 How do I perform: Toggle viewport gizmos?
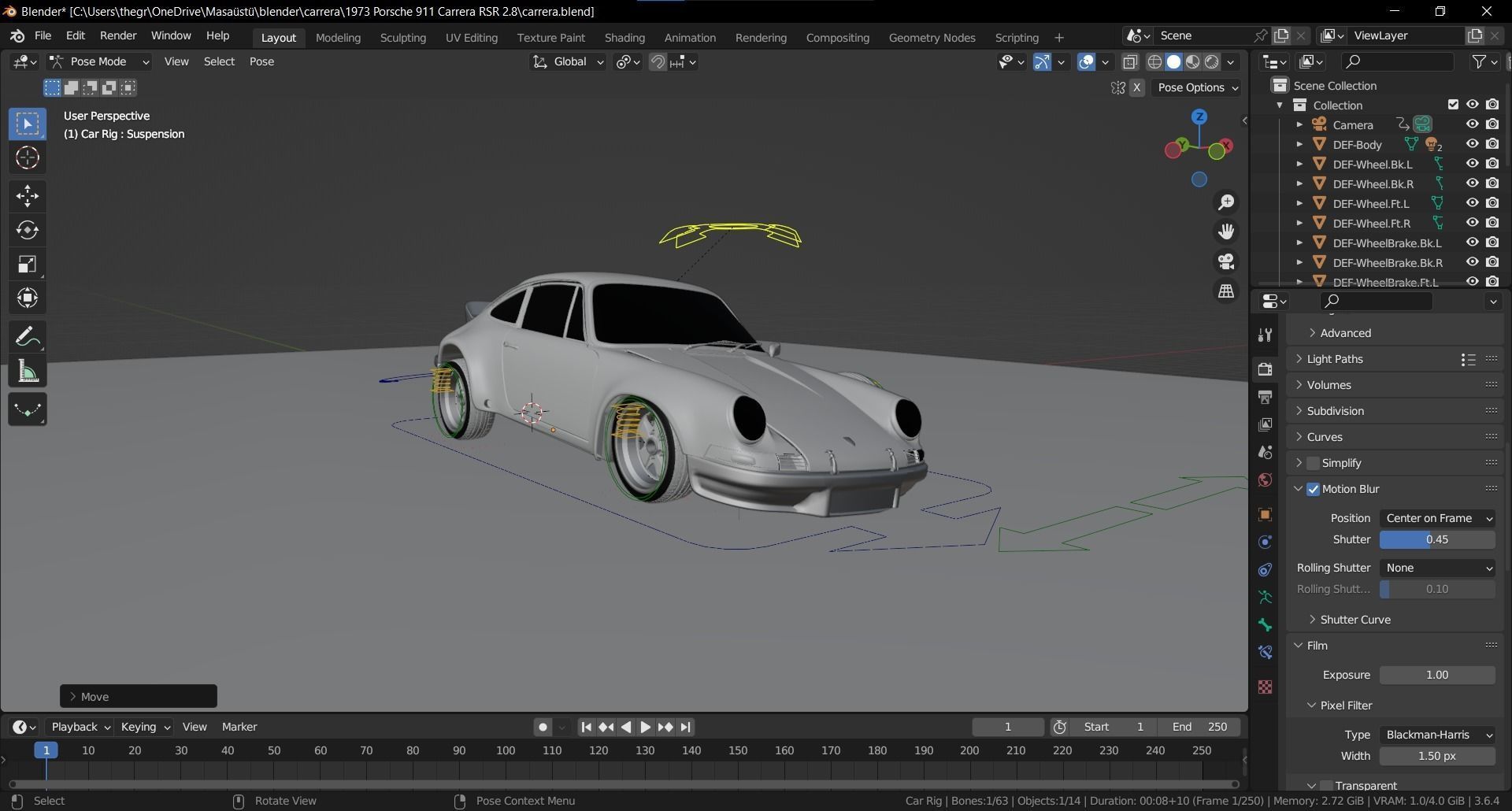[1042, 62]
